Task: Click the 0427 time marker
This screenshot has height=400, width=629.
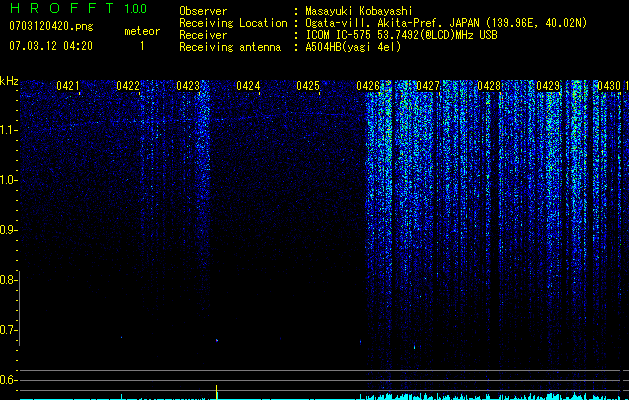Action: (x=428, y=86)
